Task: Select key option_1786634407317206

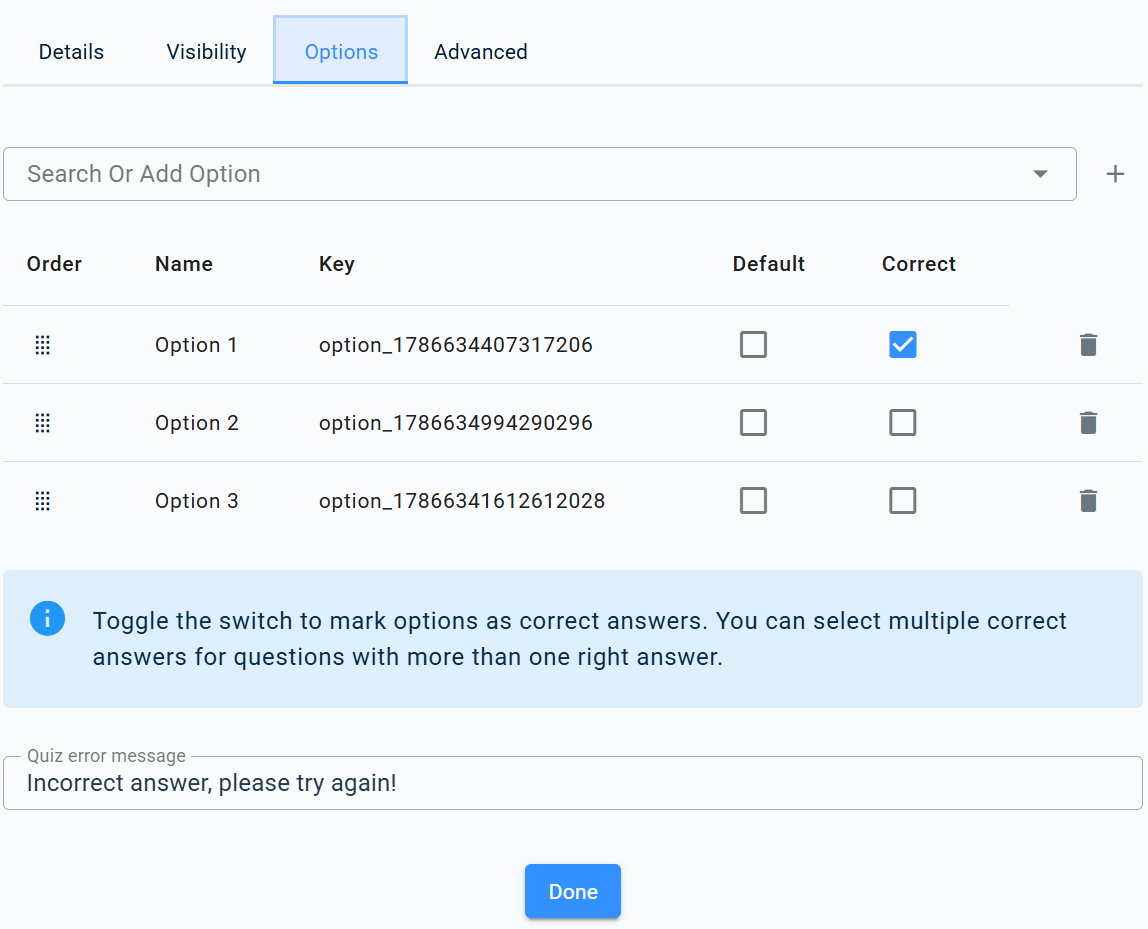Action: point(455,346)
